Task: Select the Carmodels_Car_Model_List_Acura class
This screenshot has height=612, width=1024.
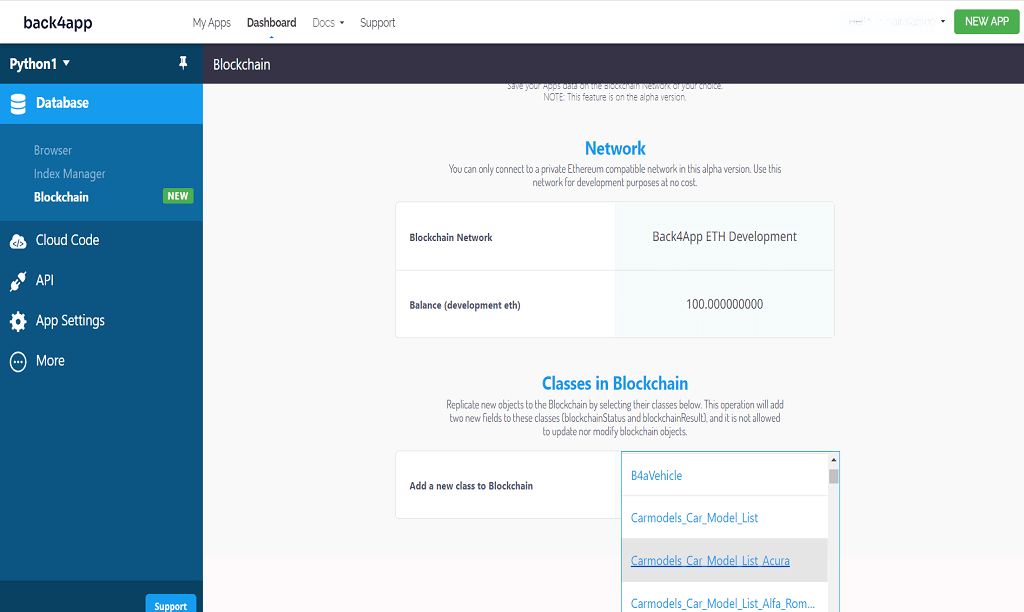Action: point(725,560)
